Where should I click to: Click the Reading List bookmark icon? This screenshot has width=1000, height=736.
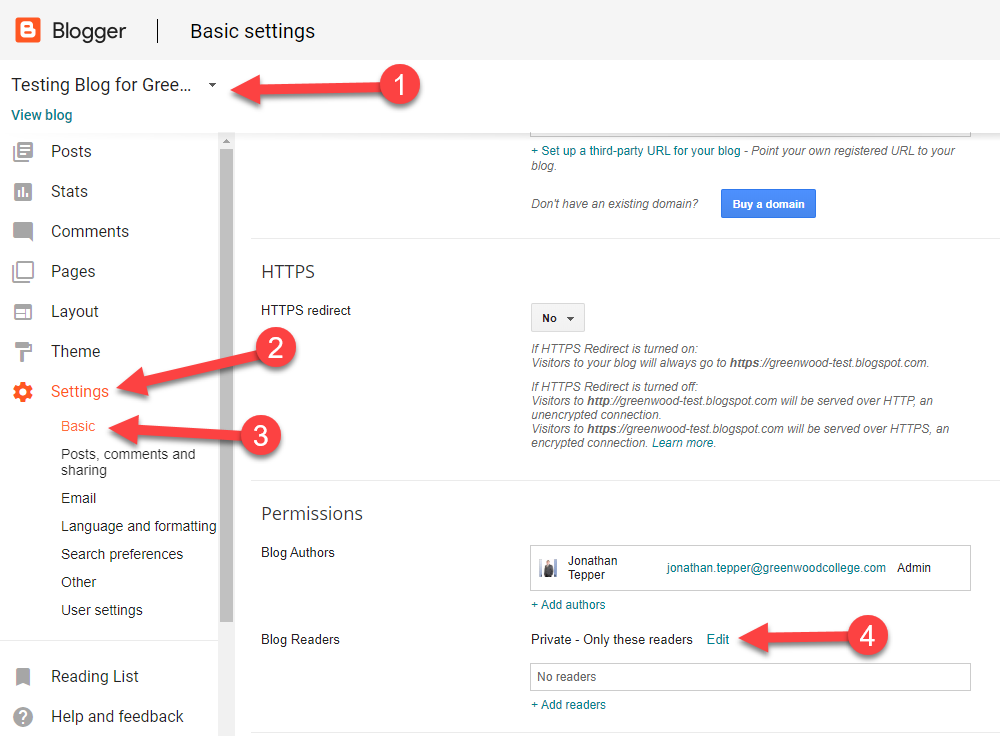pyautogui.click(x=23, y=677)
